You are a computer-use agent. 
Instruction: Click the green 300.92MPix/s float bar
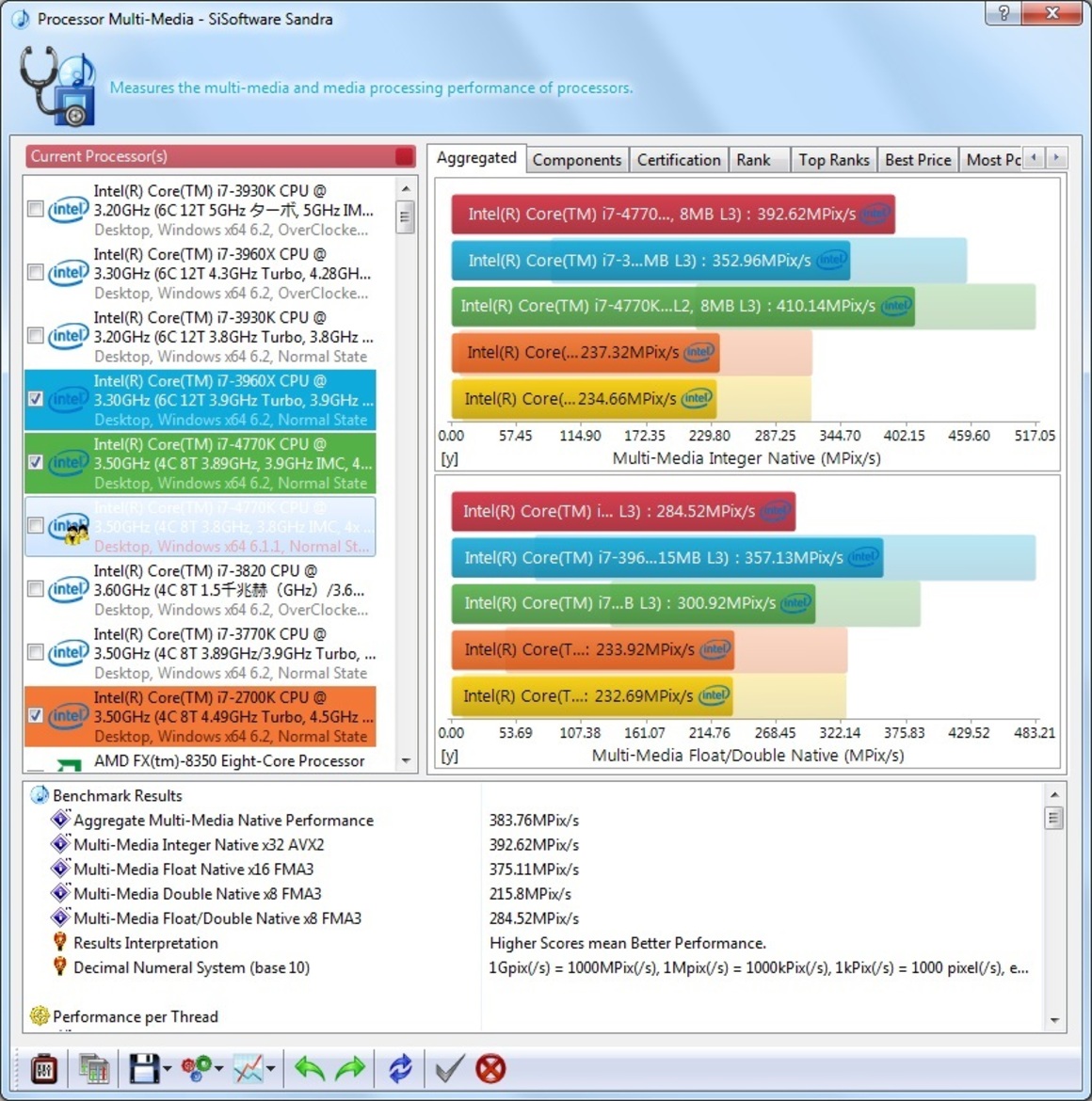tap(634, 603)
